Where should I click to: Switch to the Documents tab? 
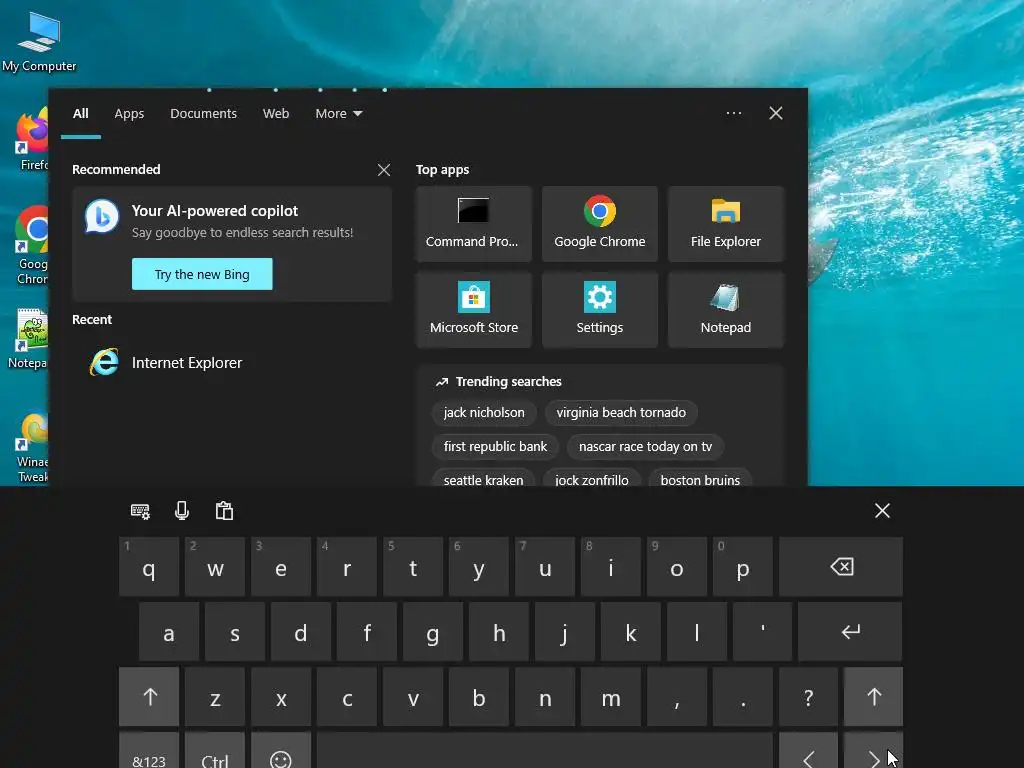(203, 114)
